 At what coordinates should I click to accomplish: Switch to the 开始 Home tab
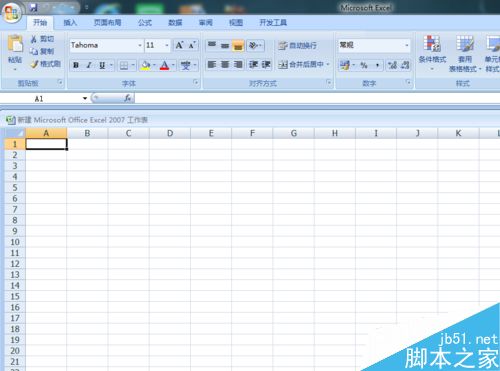click(x=40, y=23)
